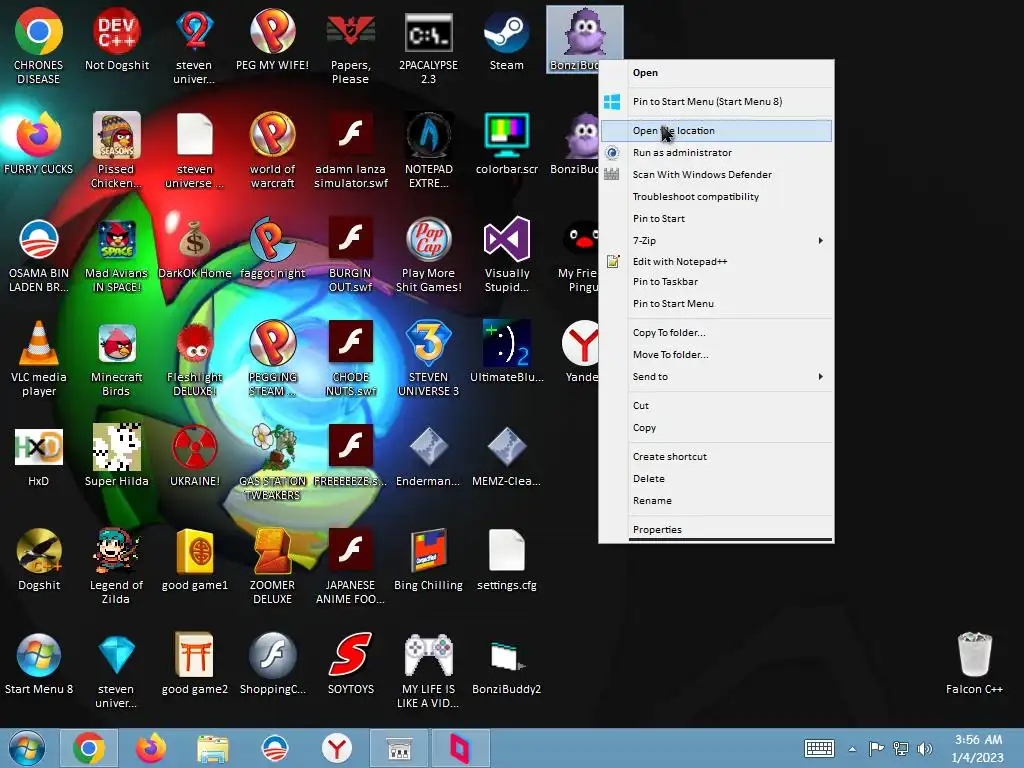The width and height of the screenshot is (1024, 768).
Task: Choose Properties in the context menu
Action: pos(716,530)
